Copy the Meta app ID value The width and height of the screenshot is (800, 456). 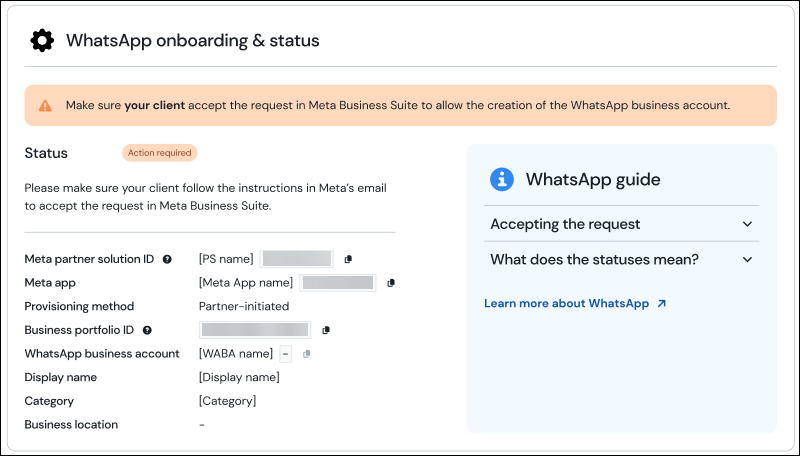point(391,283)
